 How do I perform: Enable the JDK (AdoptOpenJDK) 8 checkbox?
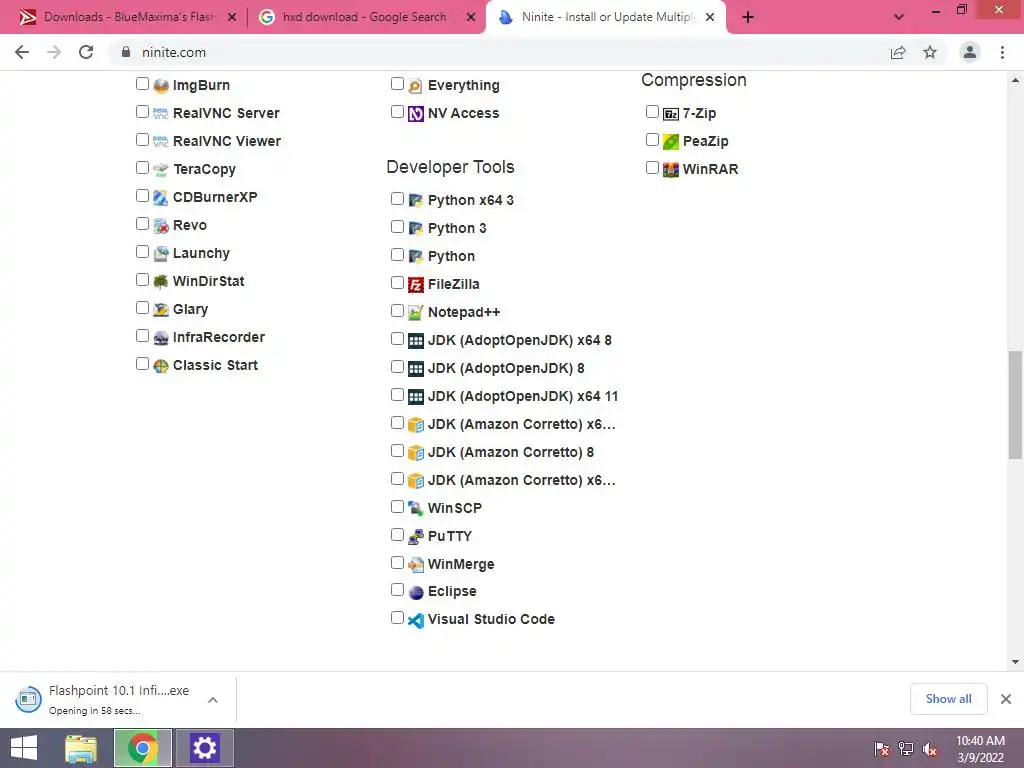point(397,367)
